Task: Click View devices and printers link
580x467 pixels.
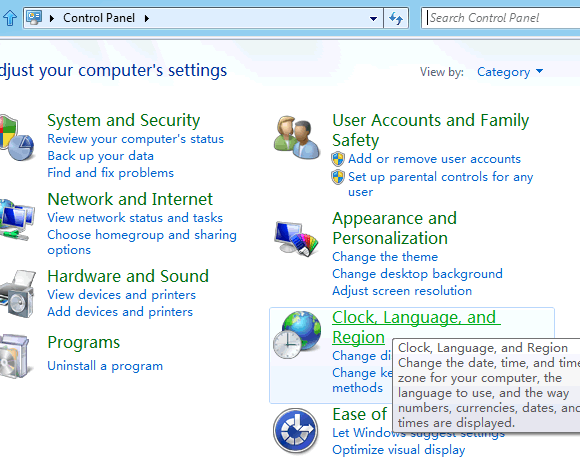Action: click(x=121, y=295)
